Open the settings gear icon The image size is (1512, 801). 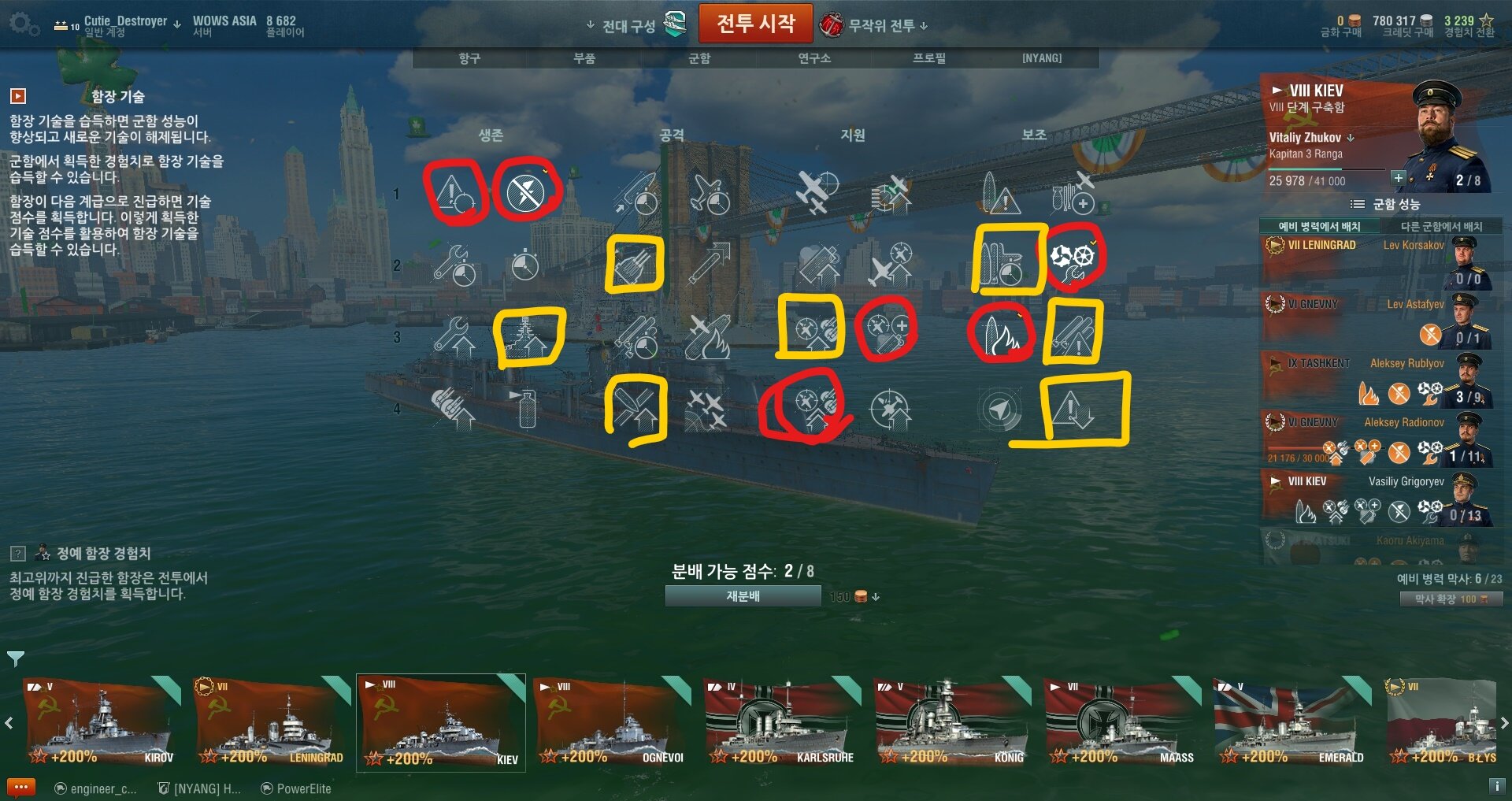click(x=24, y=24)
